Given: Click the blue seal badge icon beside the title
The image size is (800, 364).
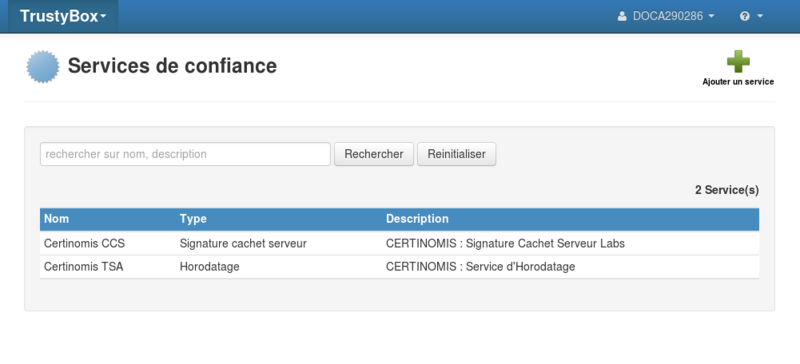Looking at the screenshot, I should [x=43, y=66].
